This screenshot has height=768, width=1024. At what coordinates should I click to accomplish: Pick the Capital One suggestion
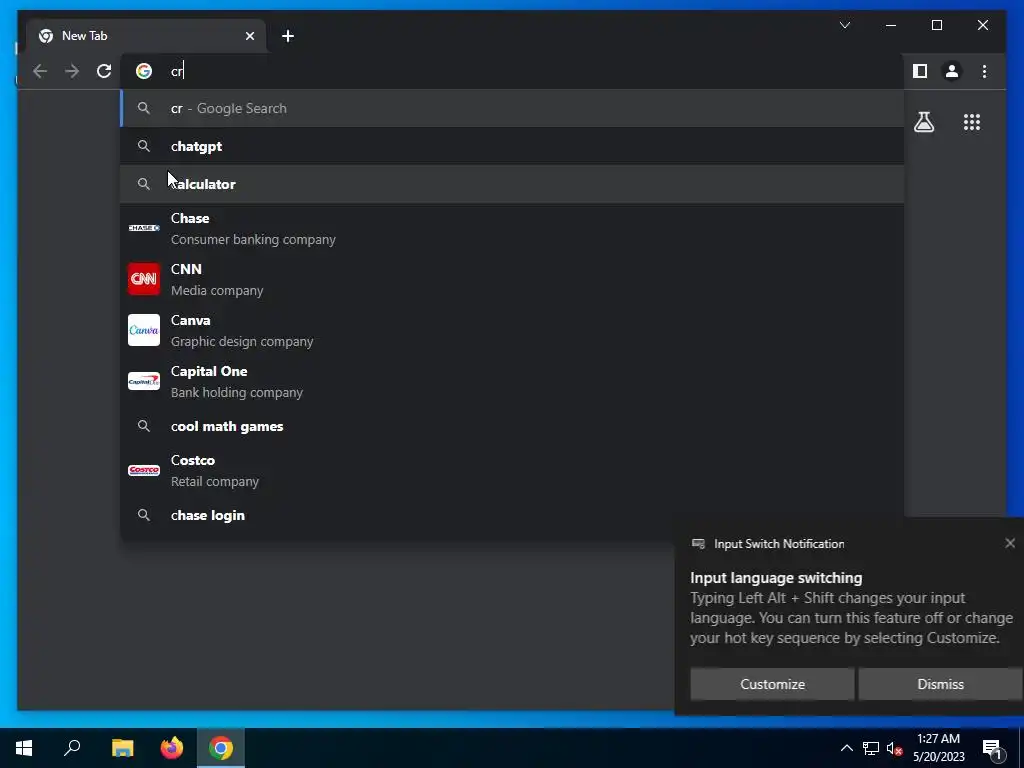point(512,381)
